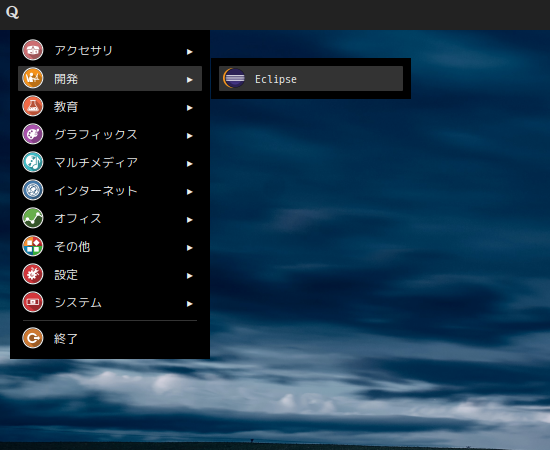Expand the 教育 submenu arrow
The height and width of the screenshot is (450, 550).
[190, 108]
